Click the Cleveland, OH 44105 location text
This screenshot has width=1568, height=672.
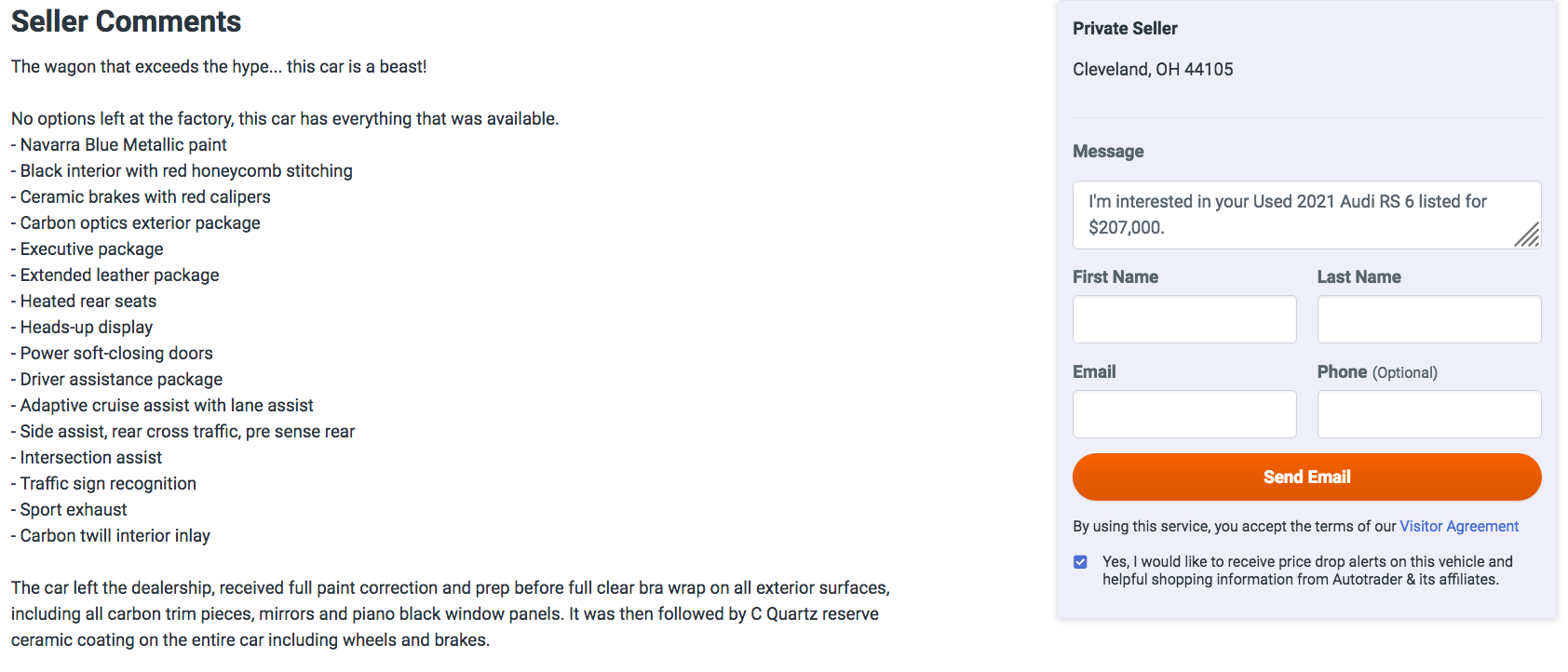click(x=1152, y=69)
